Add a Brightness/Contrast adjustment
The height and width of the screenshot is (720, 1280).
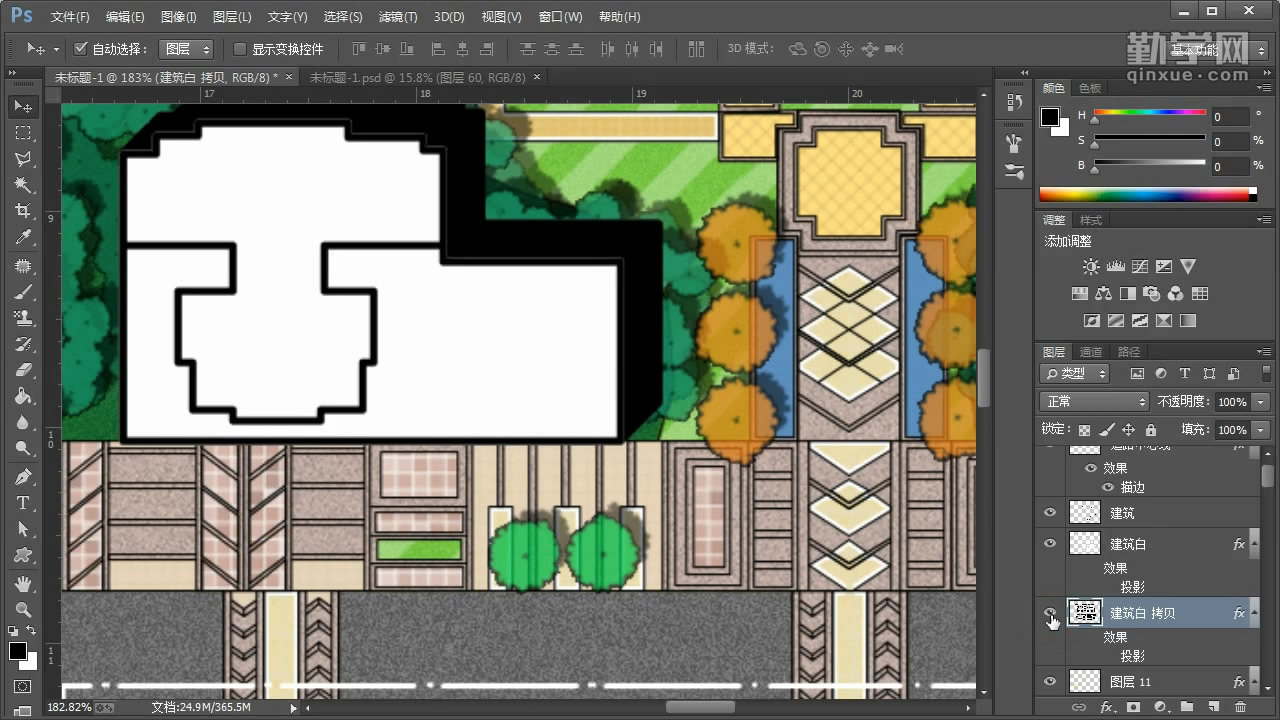(1091, 267)
